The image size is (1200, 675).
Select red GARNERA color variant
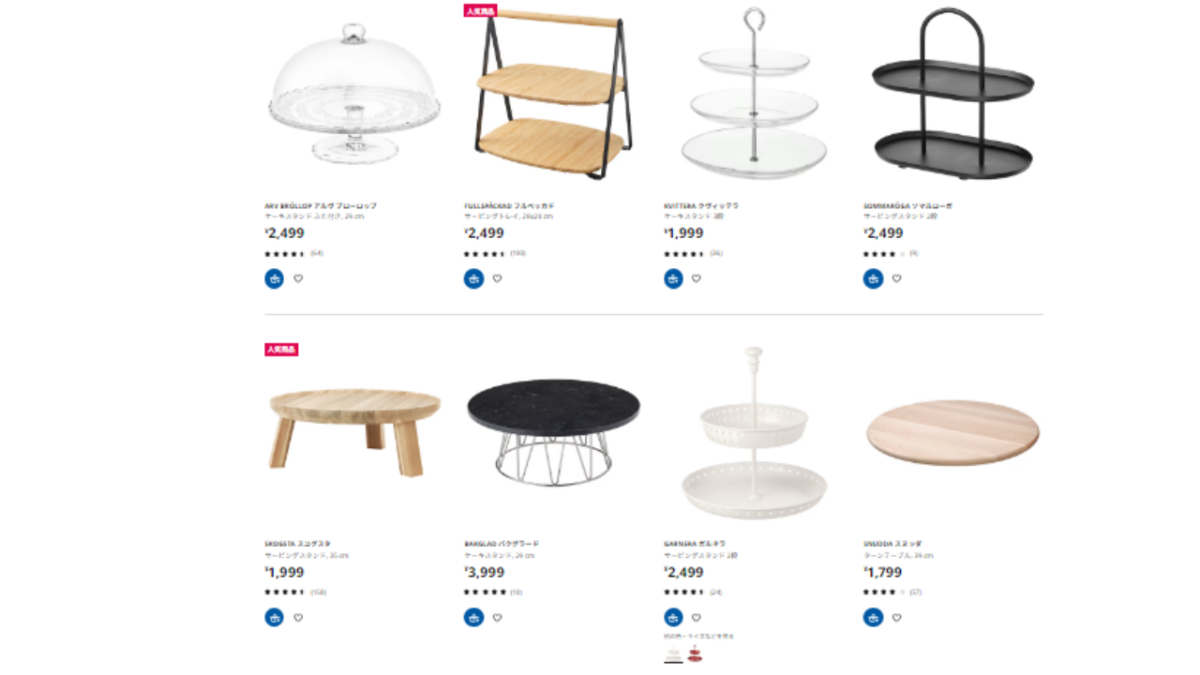point(695,656)
